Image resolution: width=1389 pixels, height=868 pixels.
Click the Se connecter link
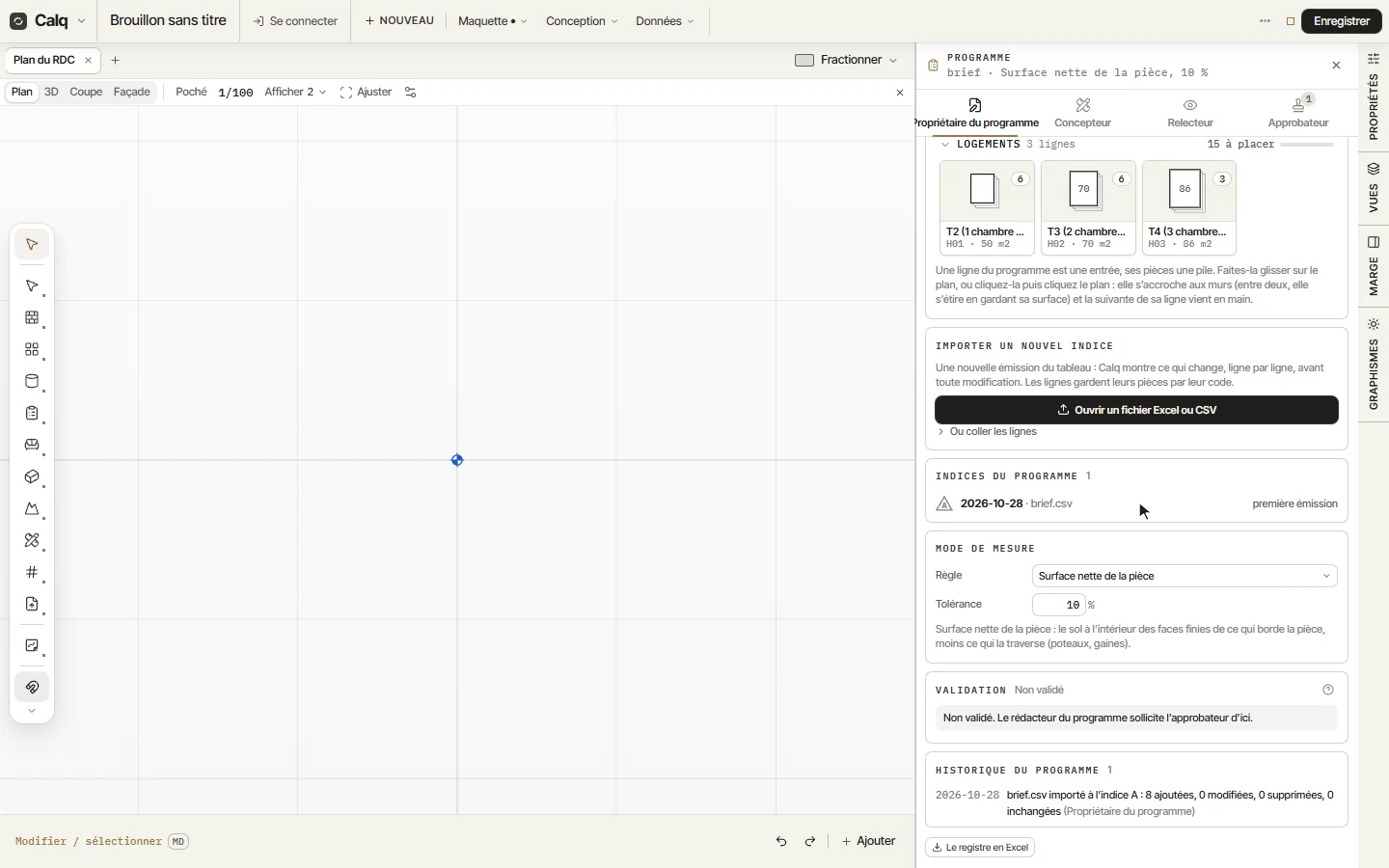(295, 21)
